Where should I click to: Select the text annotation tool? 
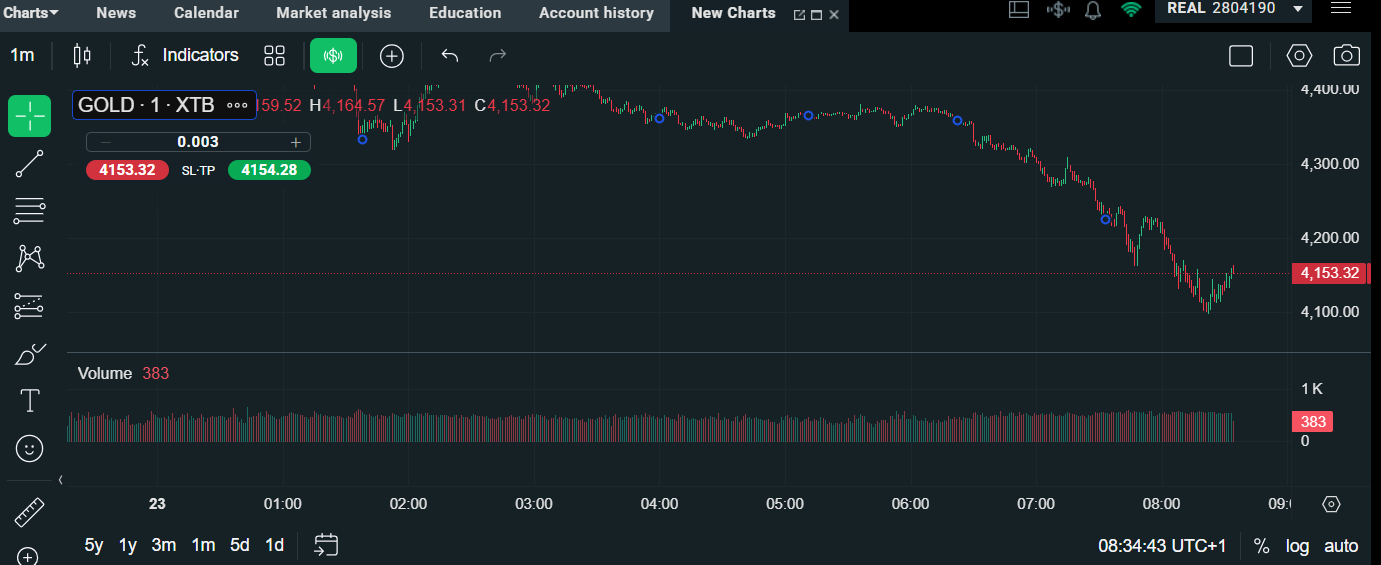pos(30,401)
